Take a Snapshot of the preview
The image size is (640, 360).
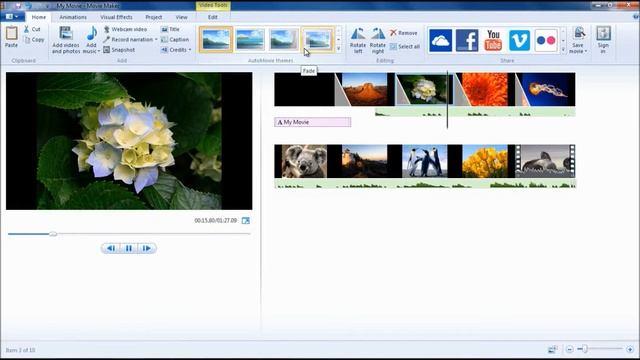tap(119, 50)
